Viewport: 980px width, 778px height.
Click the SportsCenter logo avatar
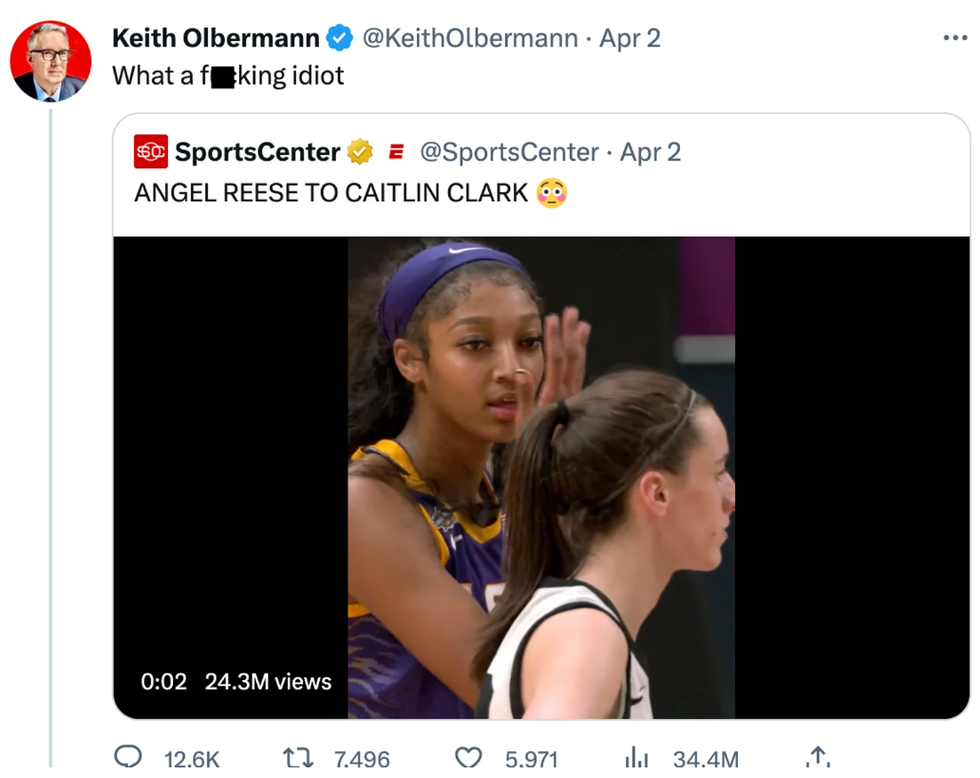click(x=151, y=152)
